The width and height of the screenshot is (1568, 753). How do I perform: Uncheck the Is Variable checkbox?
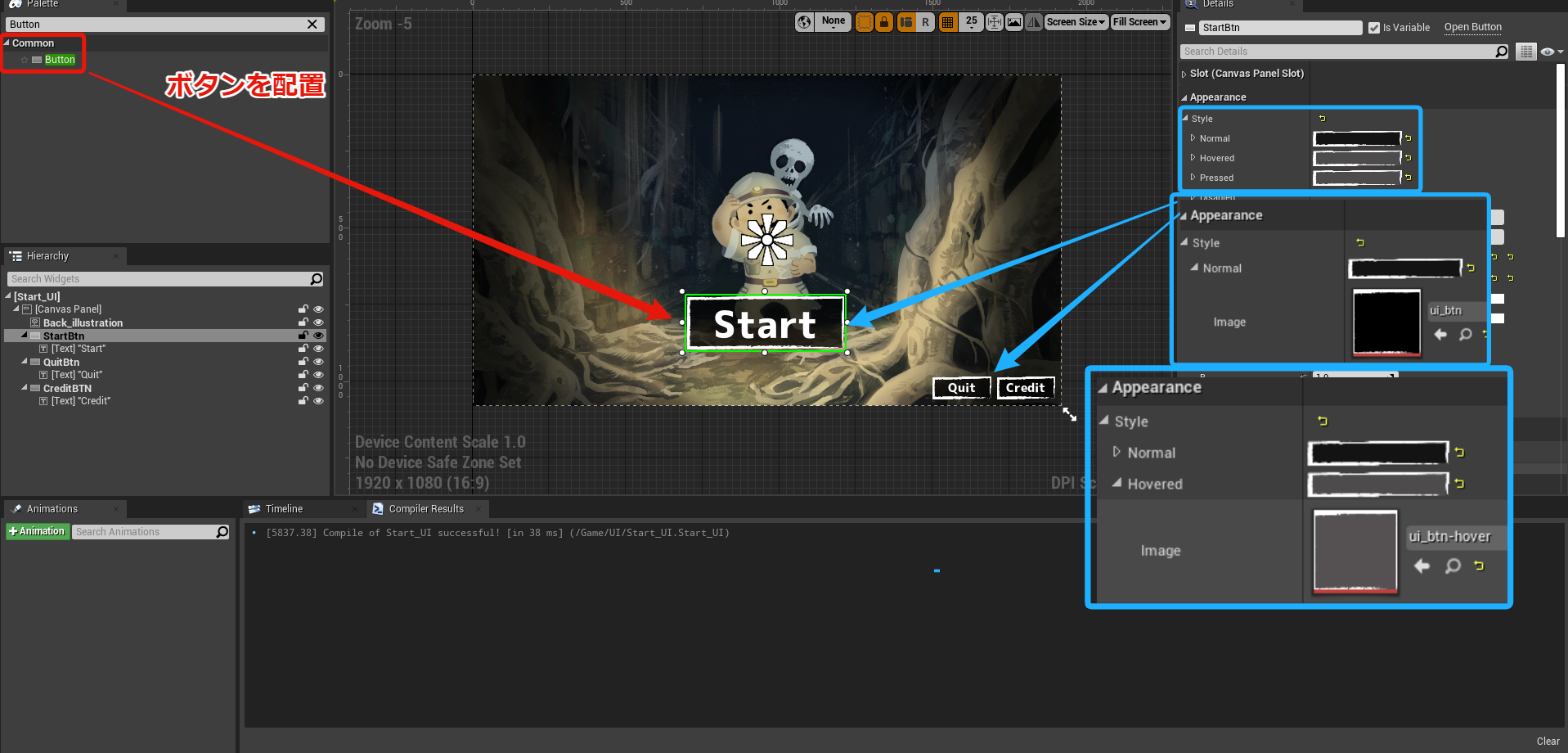point(1374,28)
